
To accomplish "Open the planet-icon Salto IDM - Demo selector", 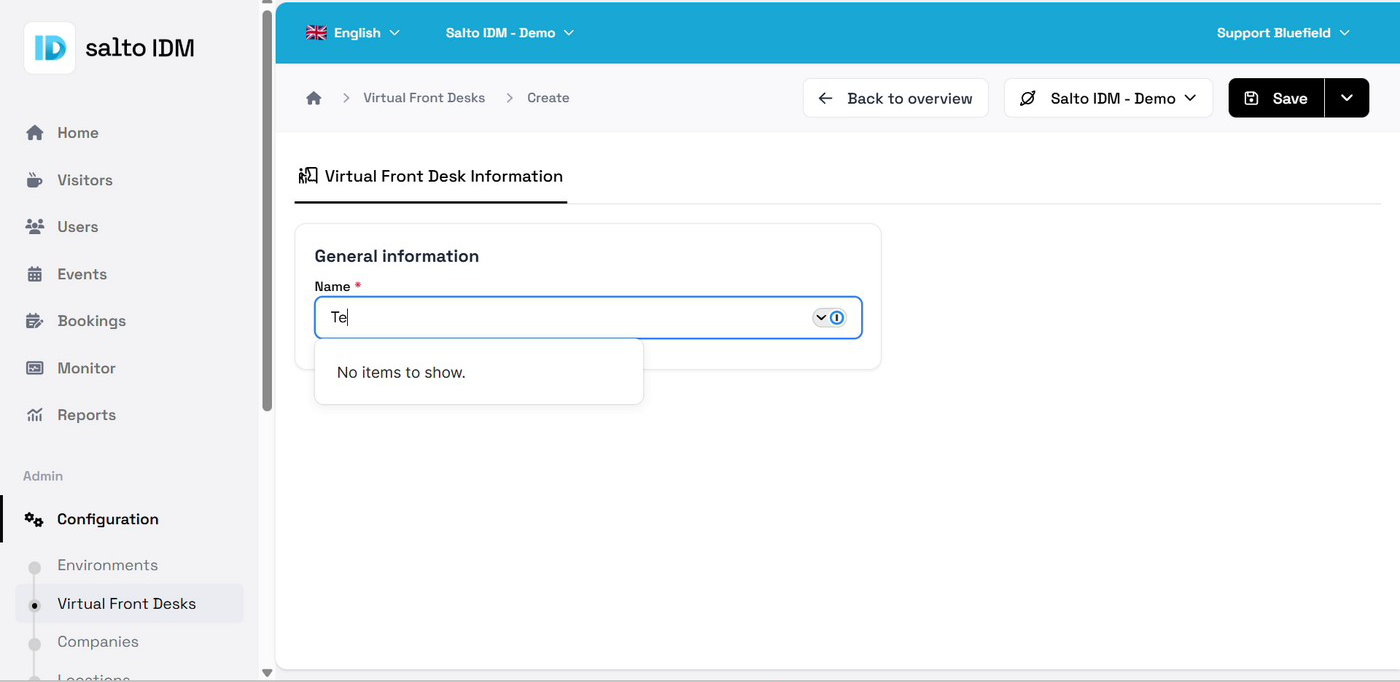I will tap(1108, 98).
